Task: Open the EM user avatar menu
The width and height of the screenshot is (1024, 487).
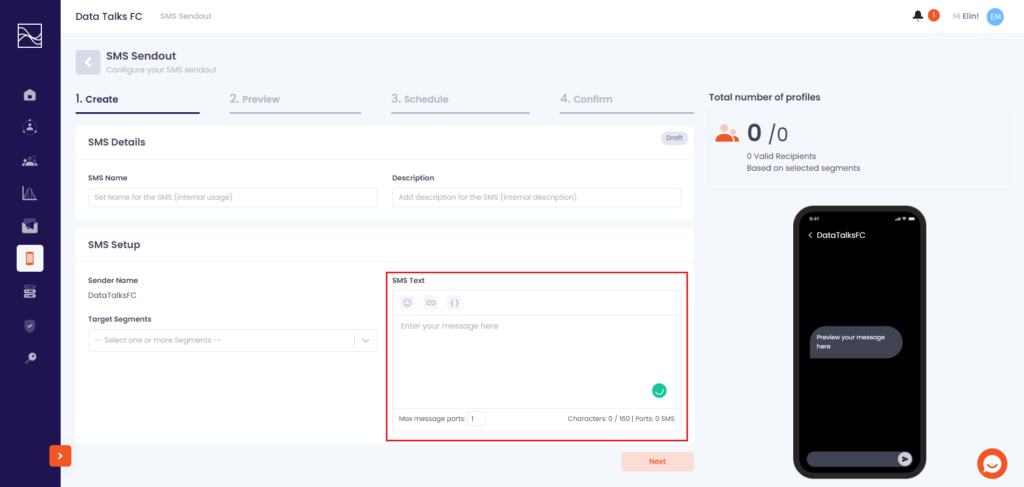Action: click(995, 17)
